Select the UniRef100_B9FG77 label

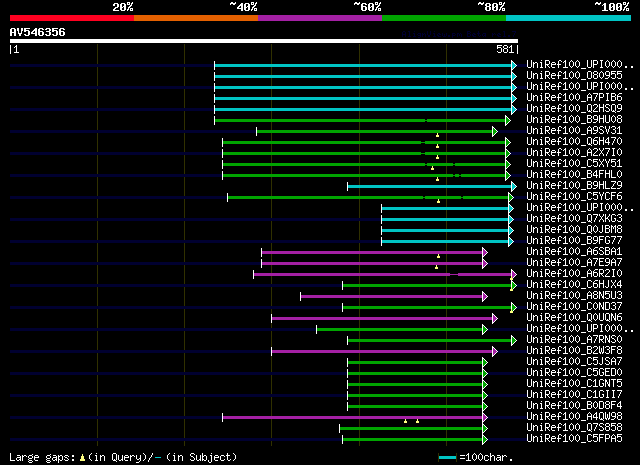[574, 241]
